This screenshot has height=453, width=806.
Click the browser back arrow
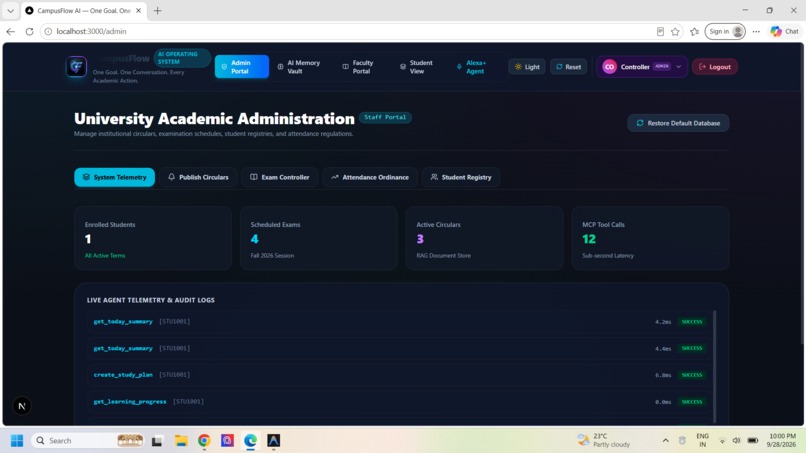point(10,31)
